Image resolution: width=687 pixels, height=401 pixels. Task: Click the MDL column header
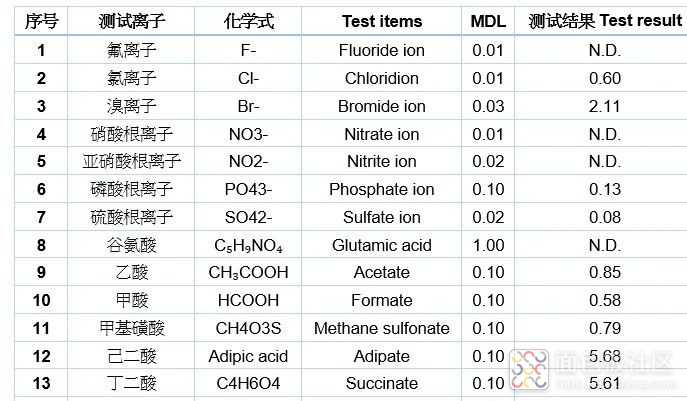pyautogui.click(x=488, y=21)
